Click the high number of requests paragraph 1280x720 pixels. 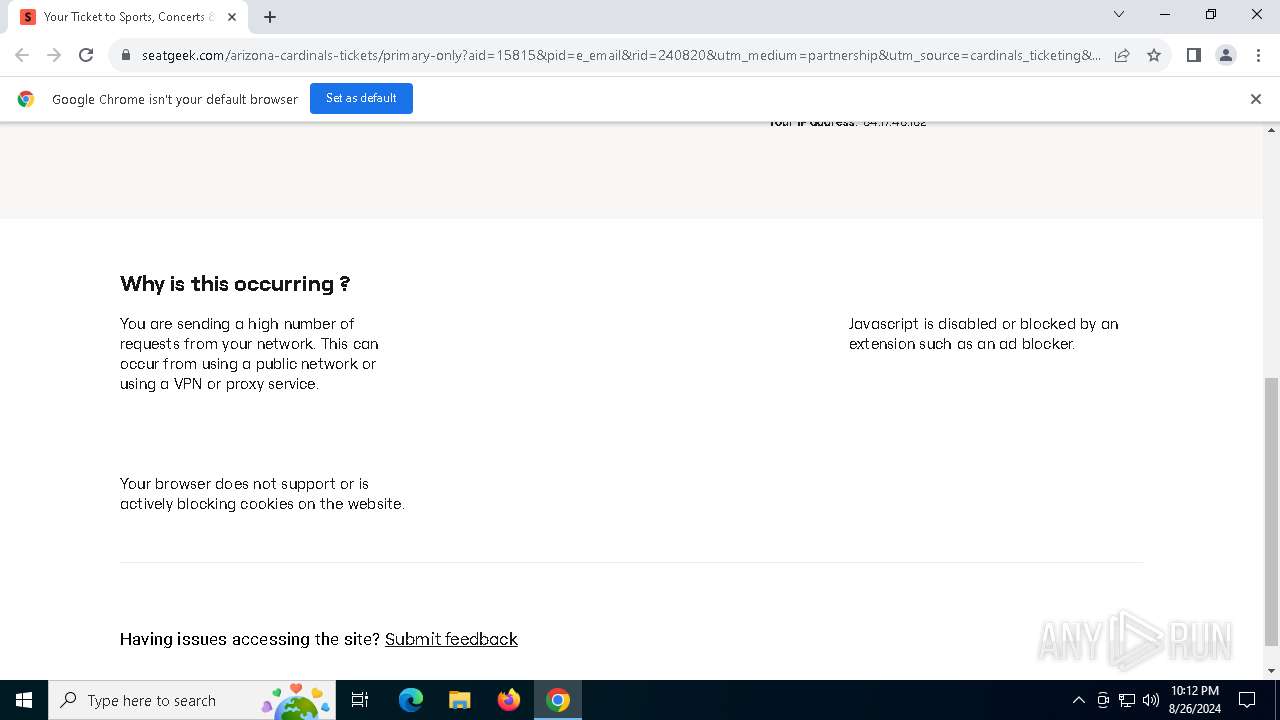click(249, 354)
